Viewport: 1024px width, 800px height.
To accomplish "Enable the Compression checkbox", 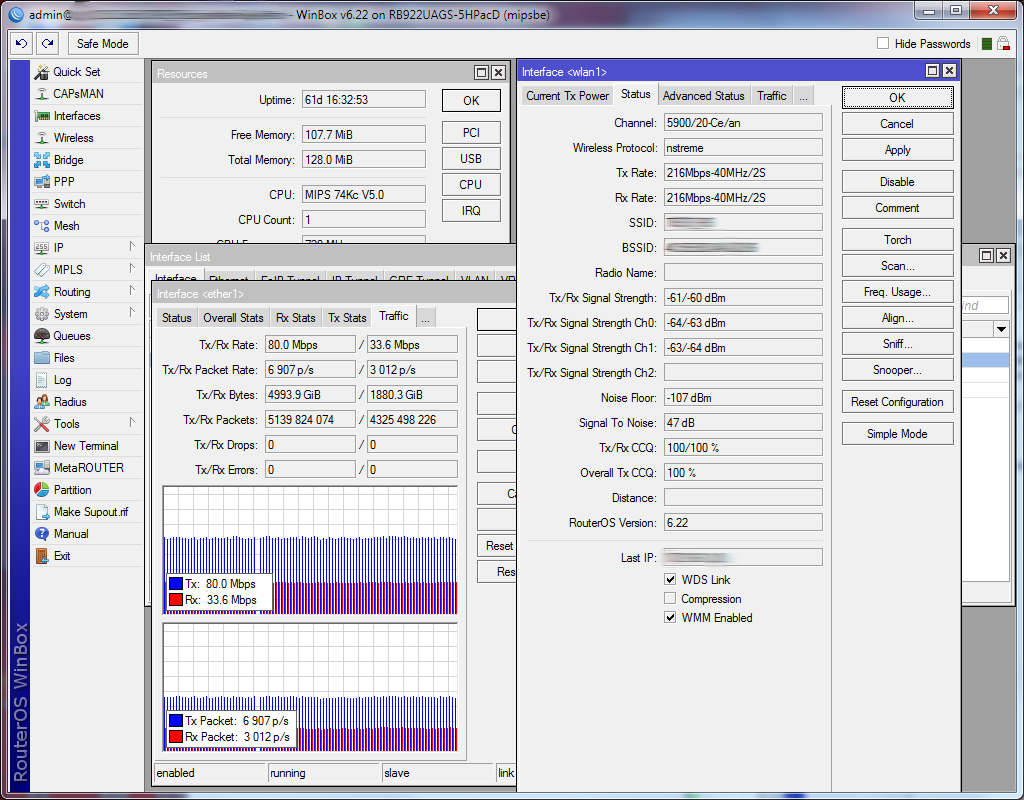I will (670, 599).
